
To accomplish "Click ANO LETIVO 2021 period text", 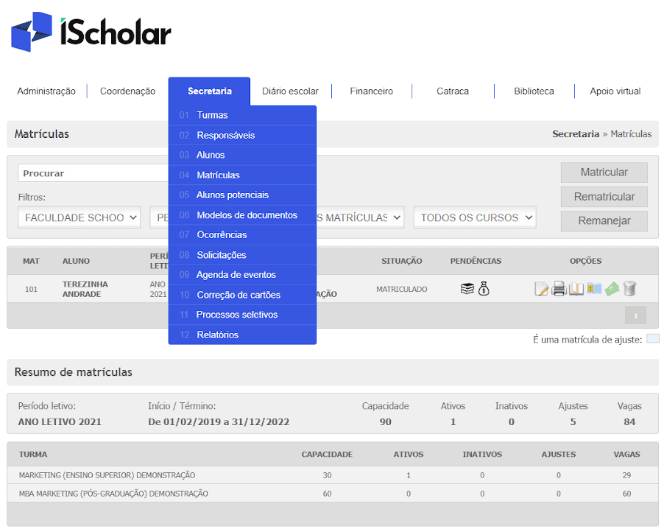I will tap(59, 422).
